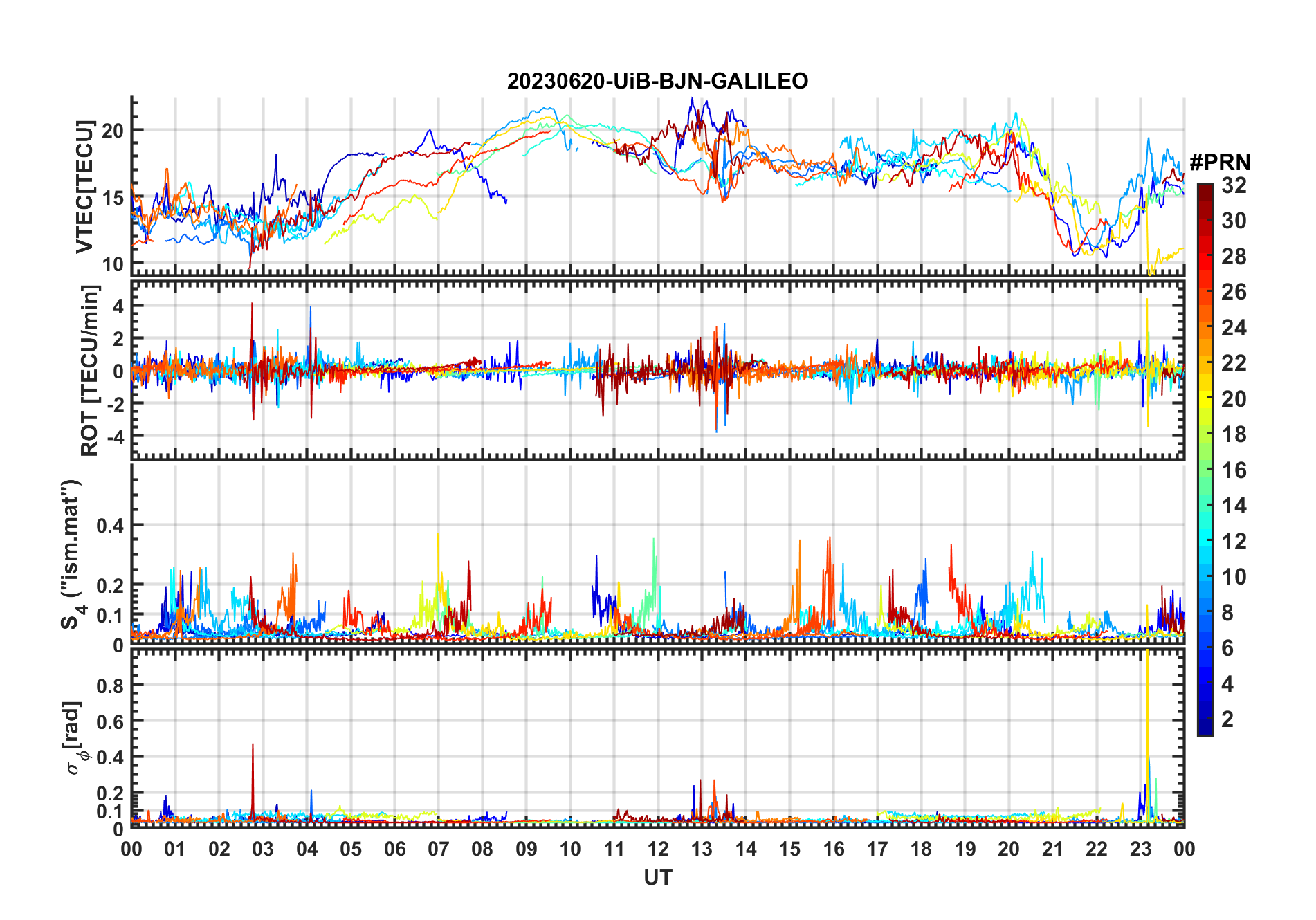Select the colorbar tick label 28
The width and height of the screenshot is (1316, 920).
tap(1234, 257)
